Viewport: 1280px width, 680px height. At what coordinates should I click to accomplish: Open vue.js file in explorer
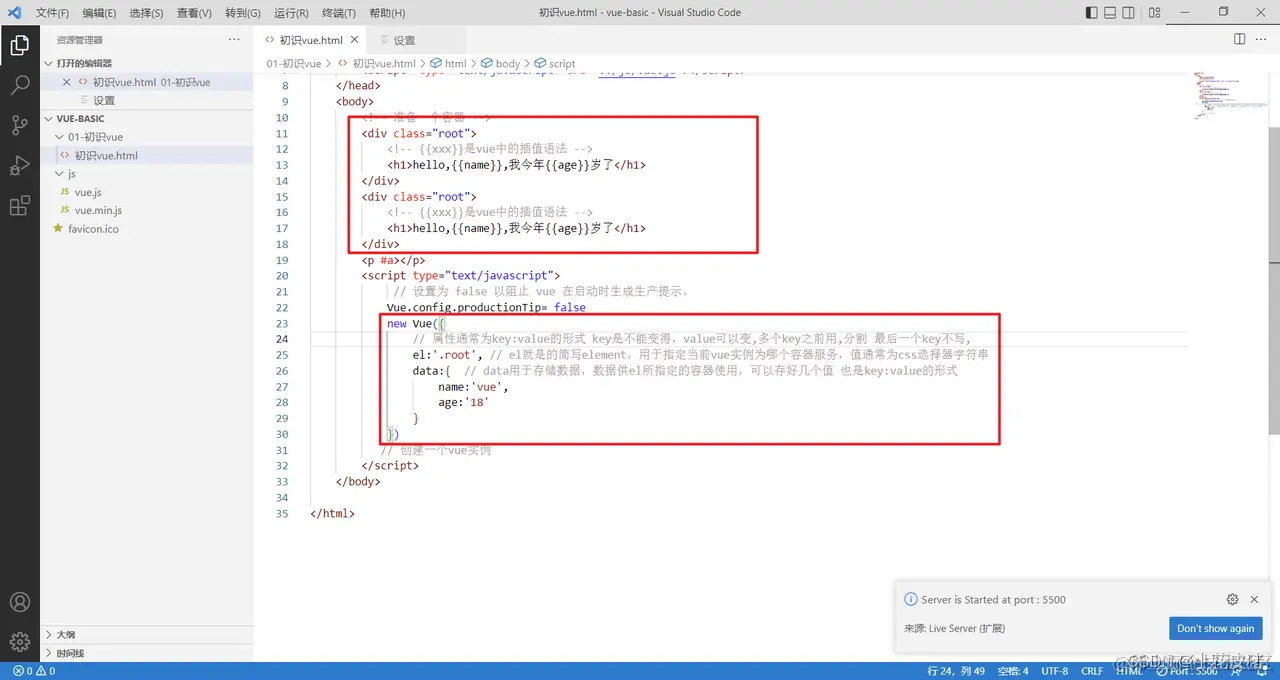pyautogui.click(x=146, y=192)
